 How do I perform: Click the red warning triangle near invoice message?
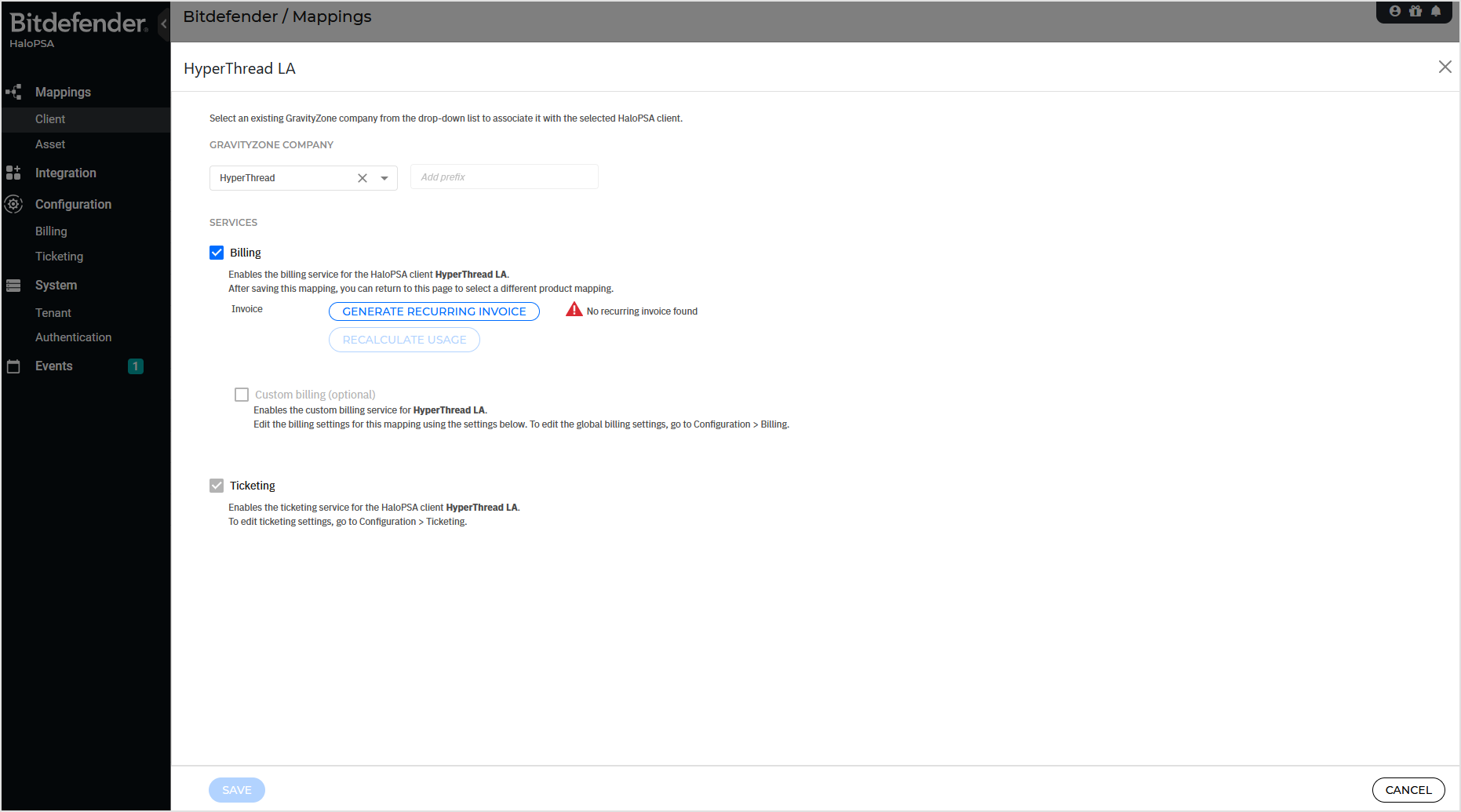[574, 309]
